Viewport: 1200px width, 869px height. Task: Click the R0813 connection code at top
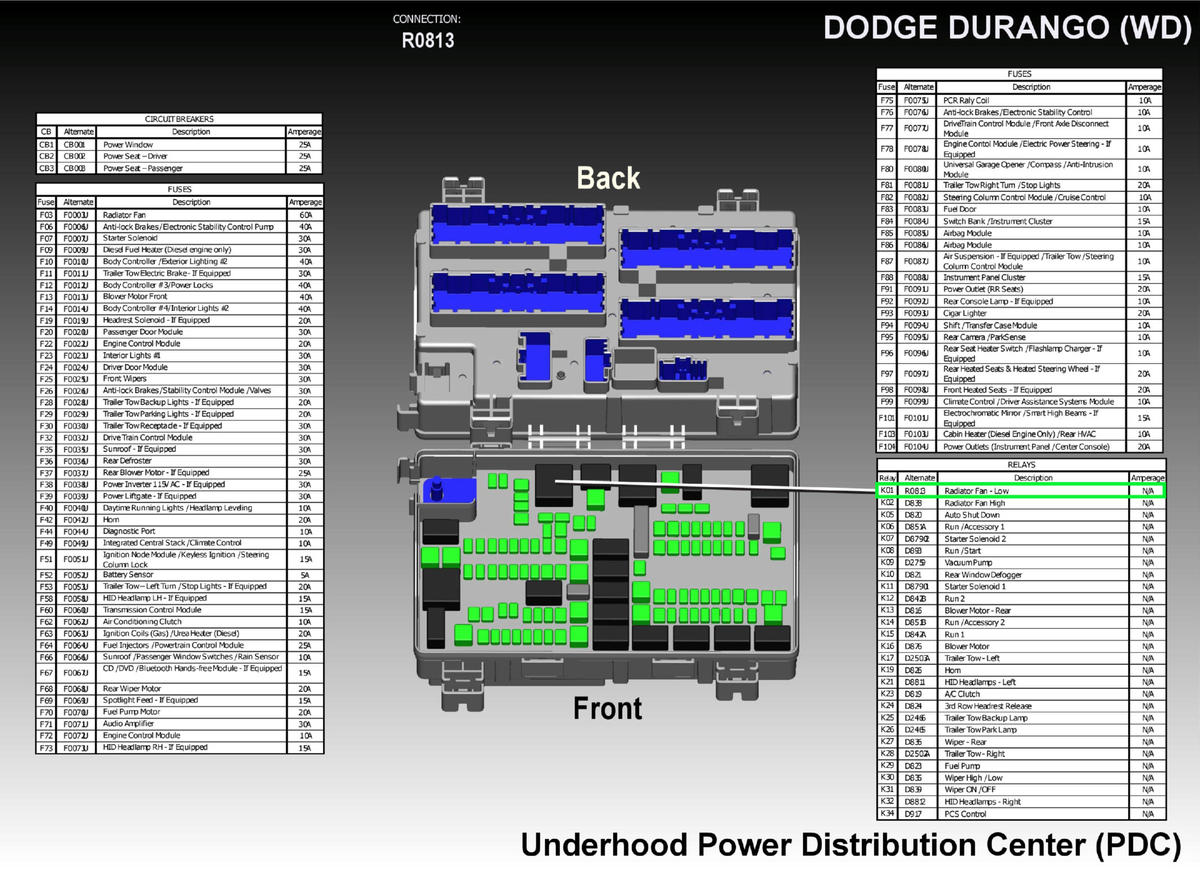(x=427, y=41)
